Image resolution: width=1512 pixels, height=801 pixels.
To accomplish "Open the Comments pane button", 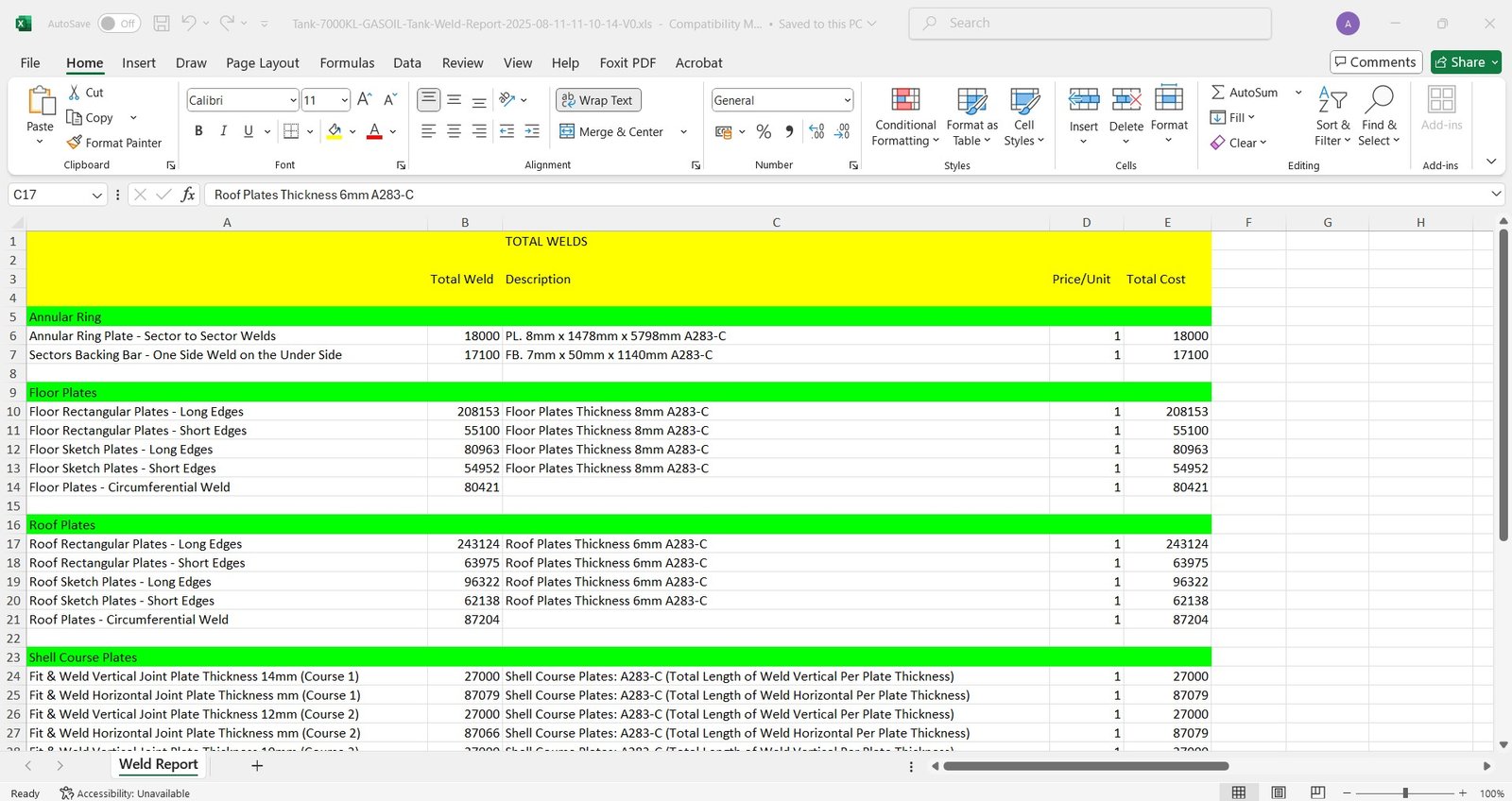I will (1375, 62).
